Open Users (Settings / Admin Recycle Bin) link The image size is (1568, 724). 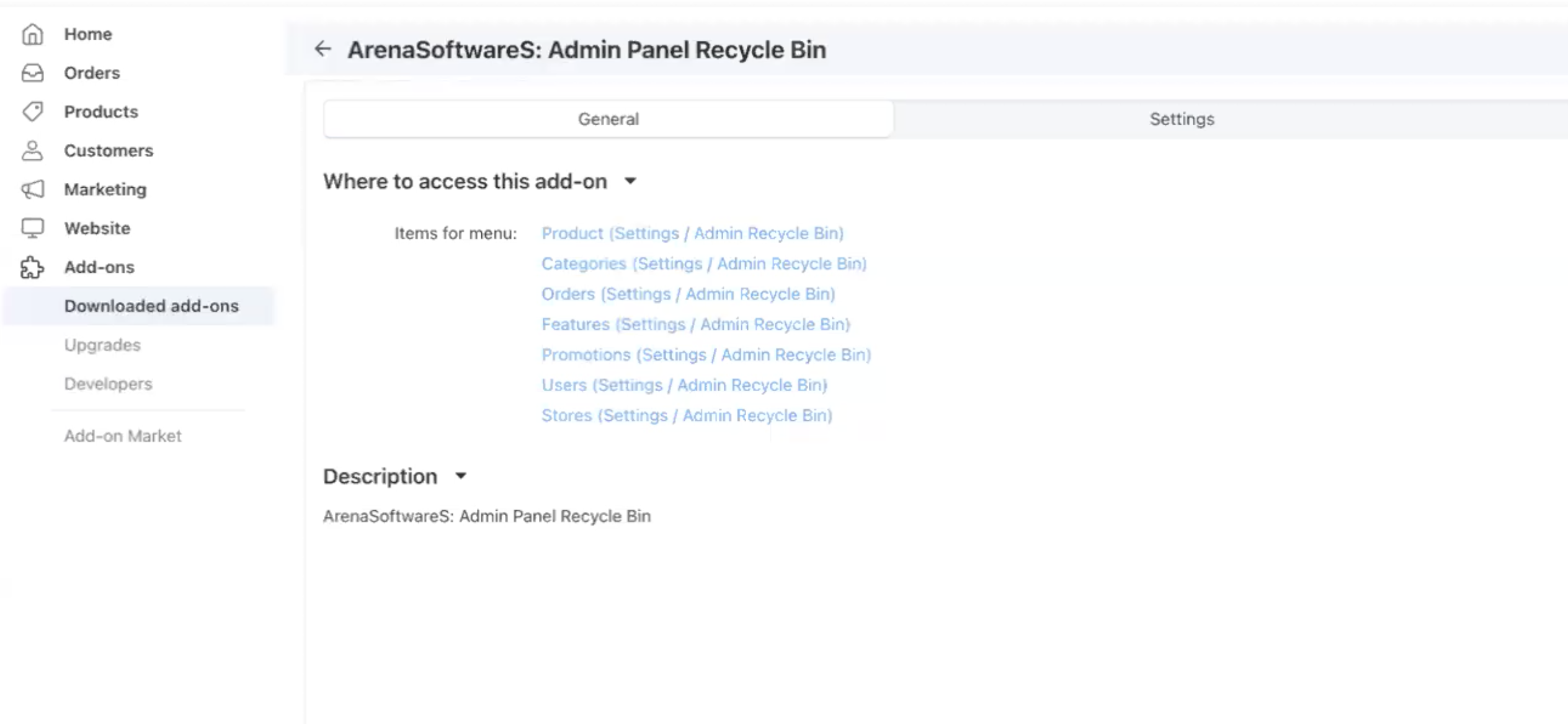[684, 385]
